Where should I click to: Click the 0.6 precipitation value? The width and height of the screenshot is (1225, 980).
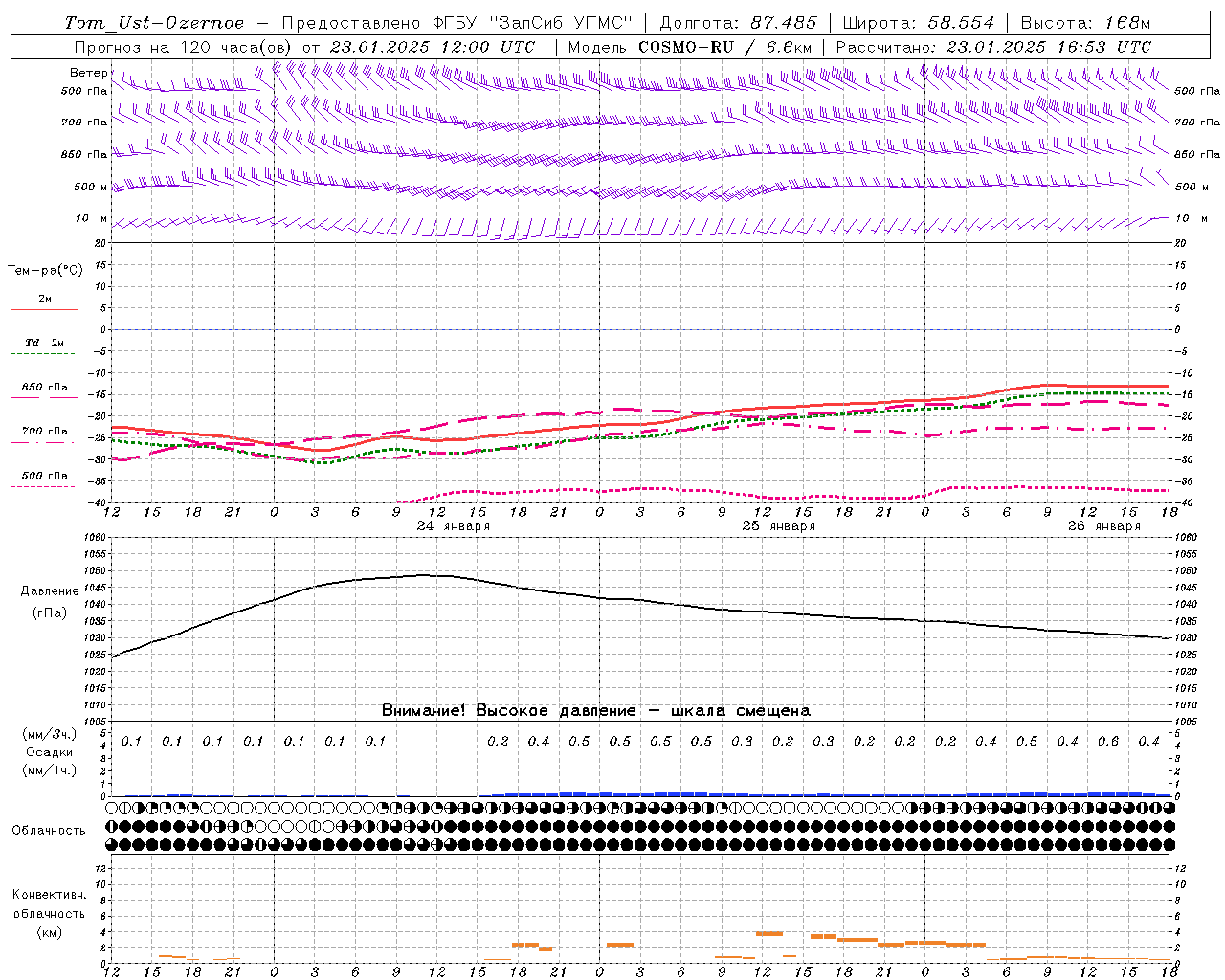pyautogui.click(x=1108, y=742)
